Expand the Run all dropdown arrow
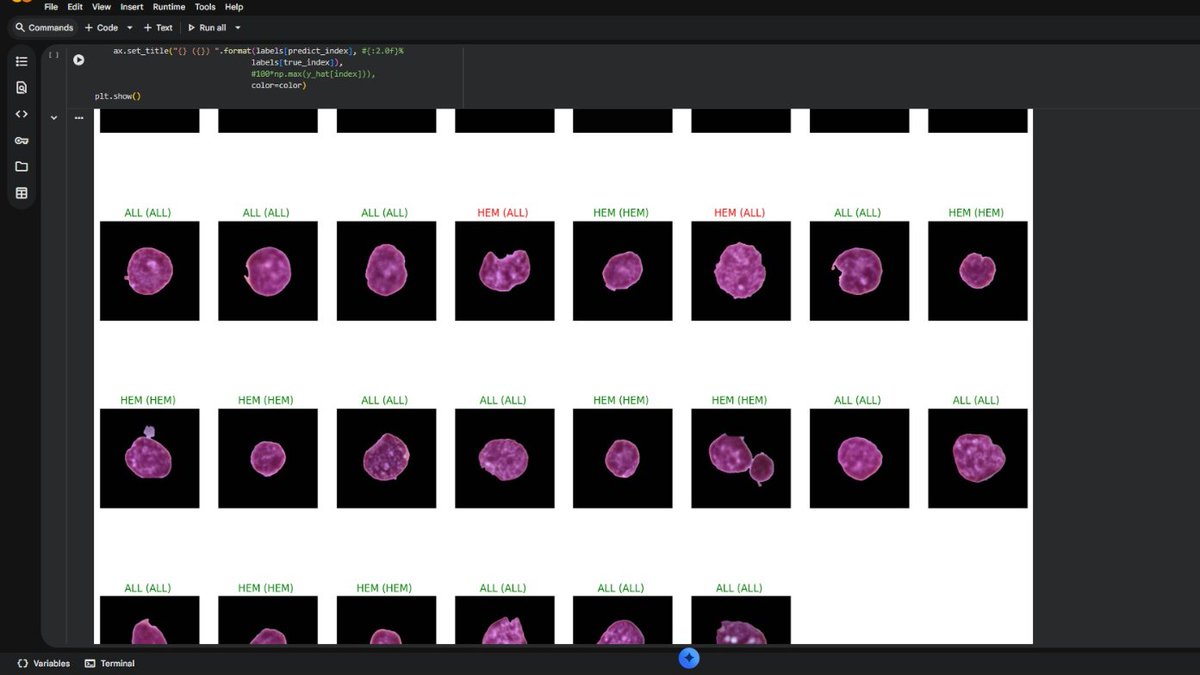The width and height of the screenshot is (1200, 675). pos(238,28)
